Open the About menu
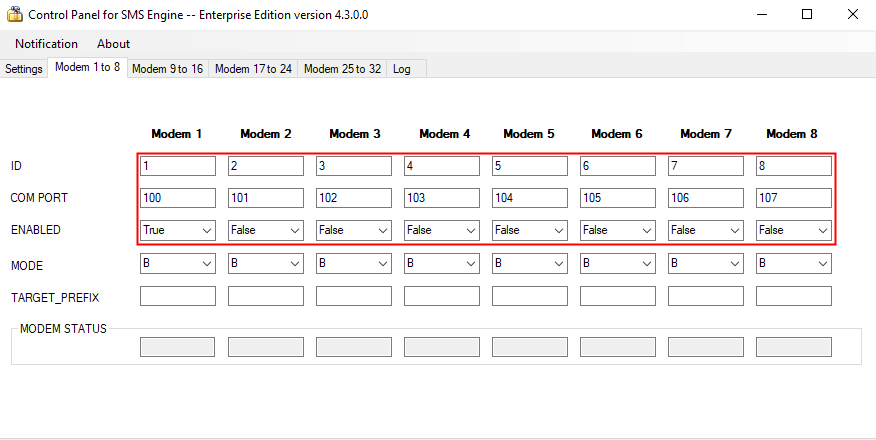The height and width of the screenshot is (440, 876). [113, 44]
